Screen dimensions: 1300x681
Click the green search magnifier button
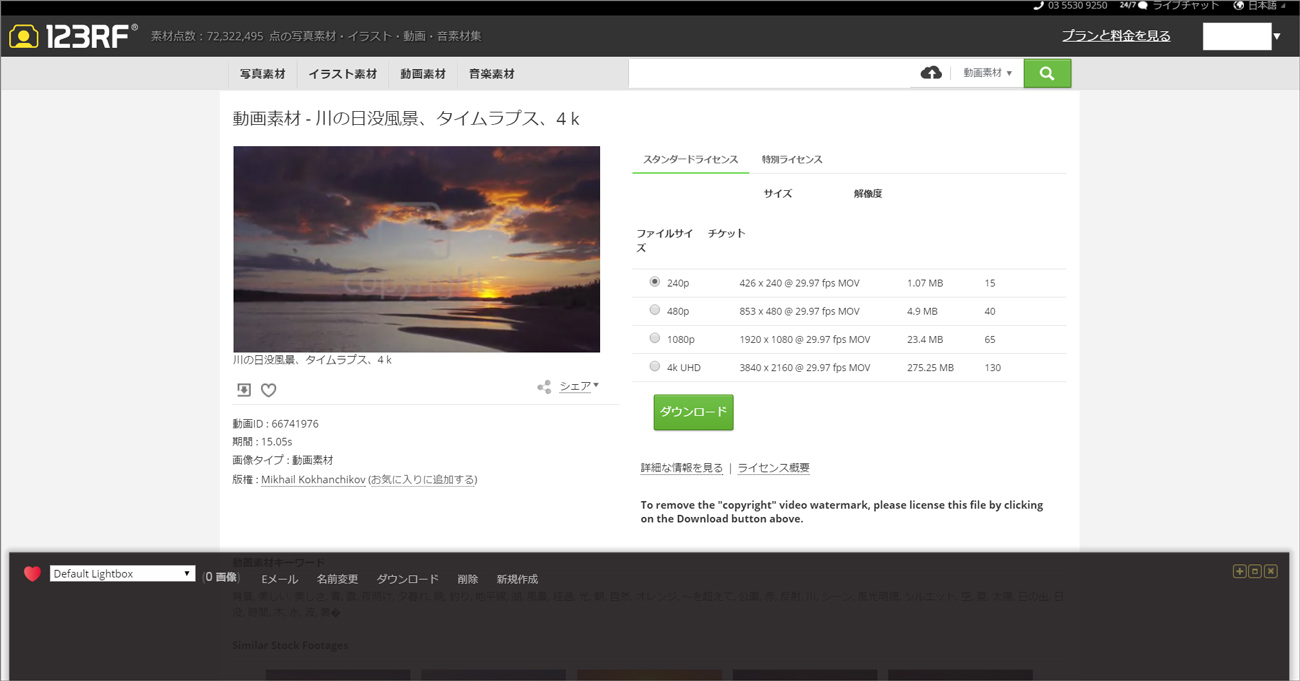coord(1047,73)
